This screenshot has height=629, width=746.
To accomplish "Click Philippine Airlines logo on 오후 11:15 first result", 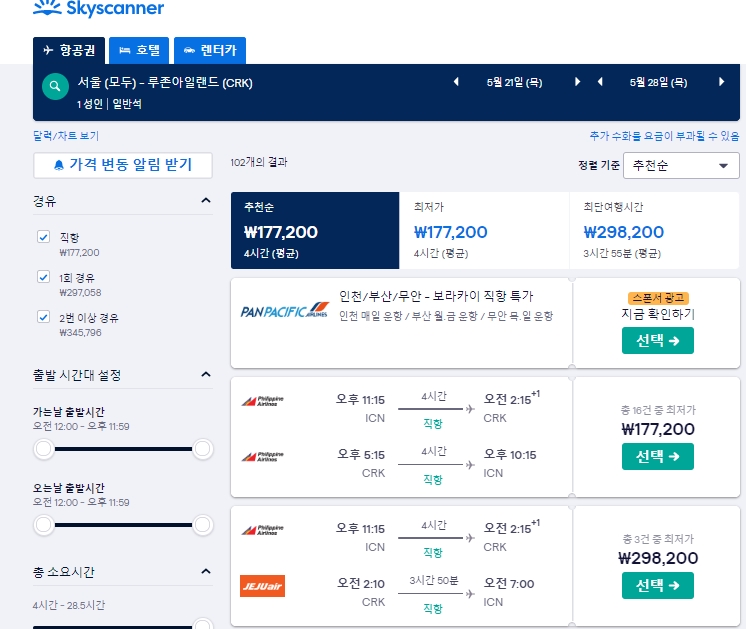I will 262,401.
